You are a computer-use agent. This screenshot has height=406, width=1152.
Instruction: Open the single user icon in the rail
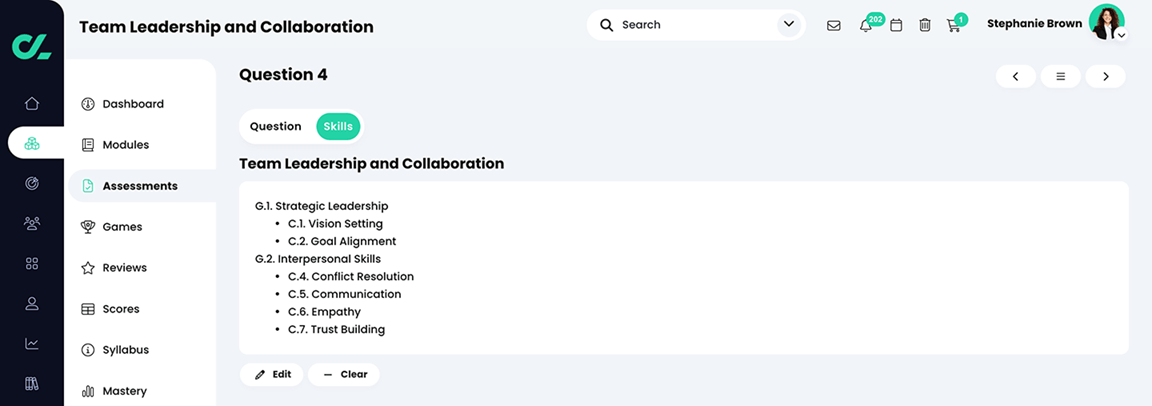tap(32, 303)
